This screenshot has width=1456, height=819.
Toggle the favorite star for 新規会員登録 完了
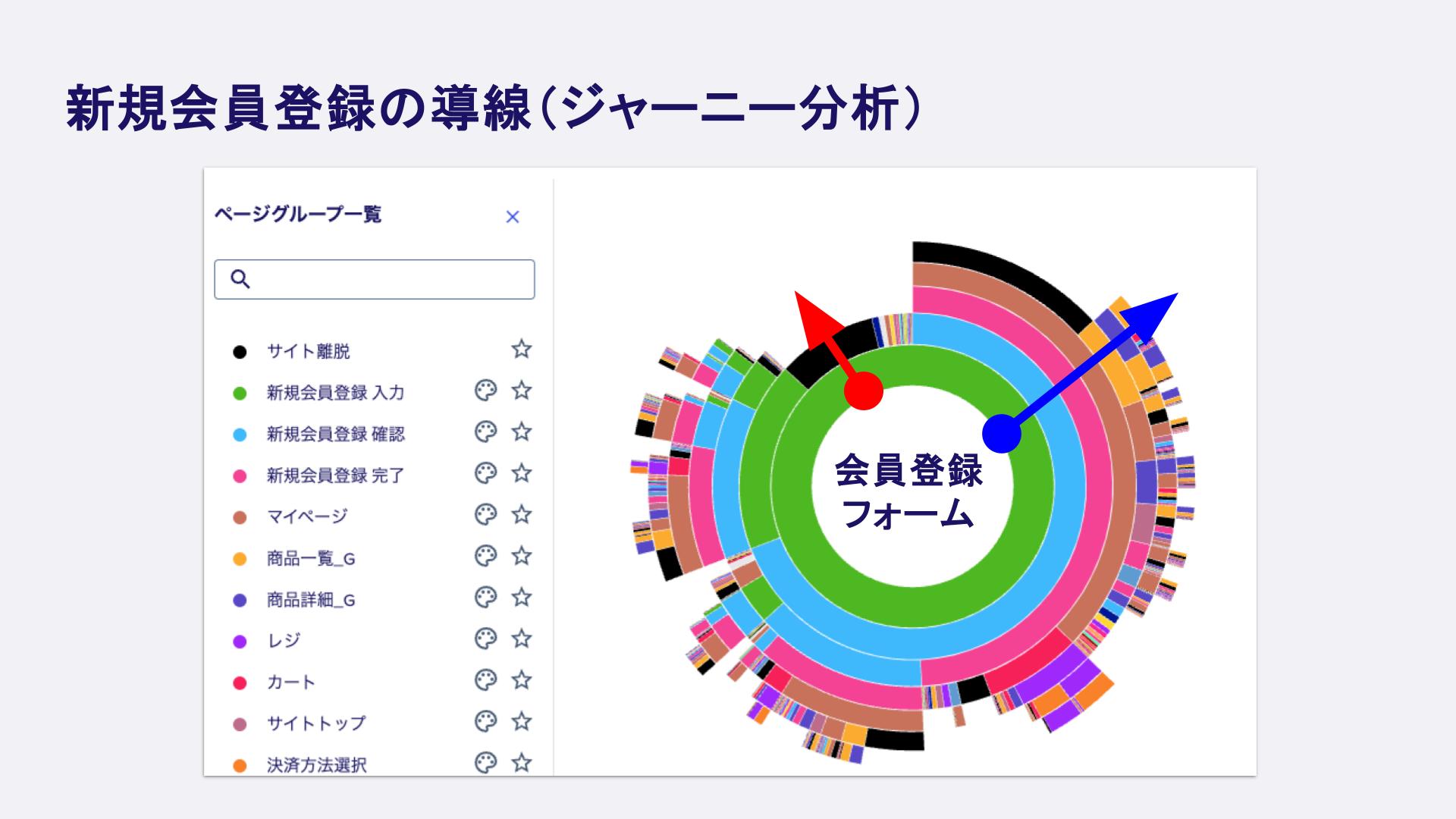(521, 475)
